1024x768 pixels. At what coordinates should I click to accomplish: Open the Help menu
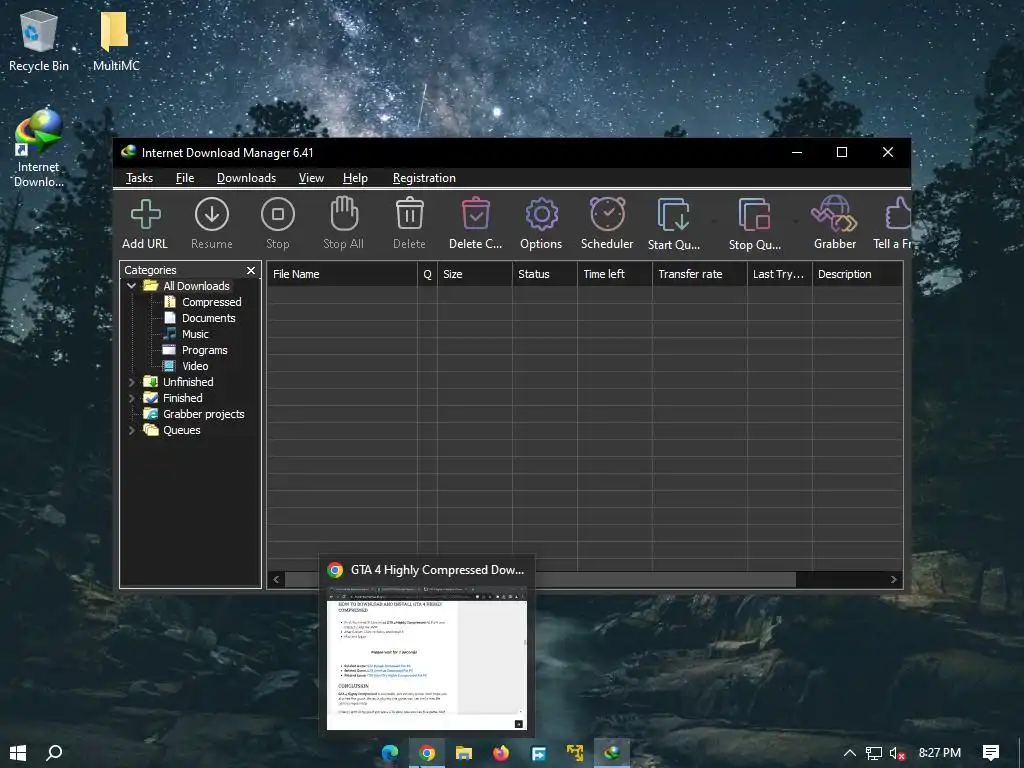(x=355, y=178)
